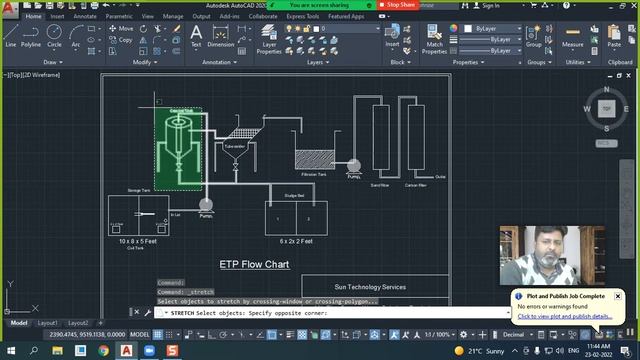Select the Arc tool
The width and height of the screenshot is (640, 360).
point(76,36)
